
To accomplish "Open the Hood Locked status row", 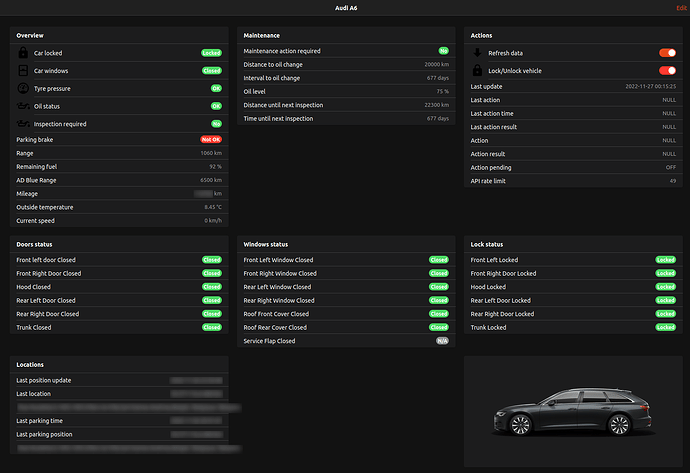I will pyautogui.click(x=573, y=287).
